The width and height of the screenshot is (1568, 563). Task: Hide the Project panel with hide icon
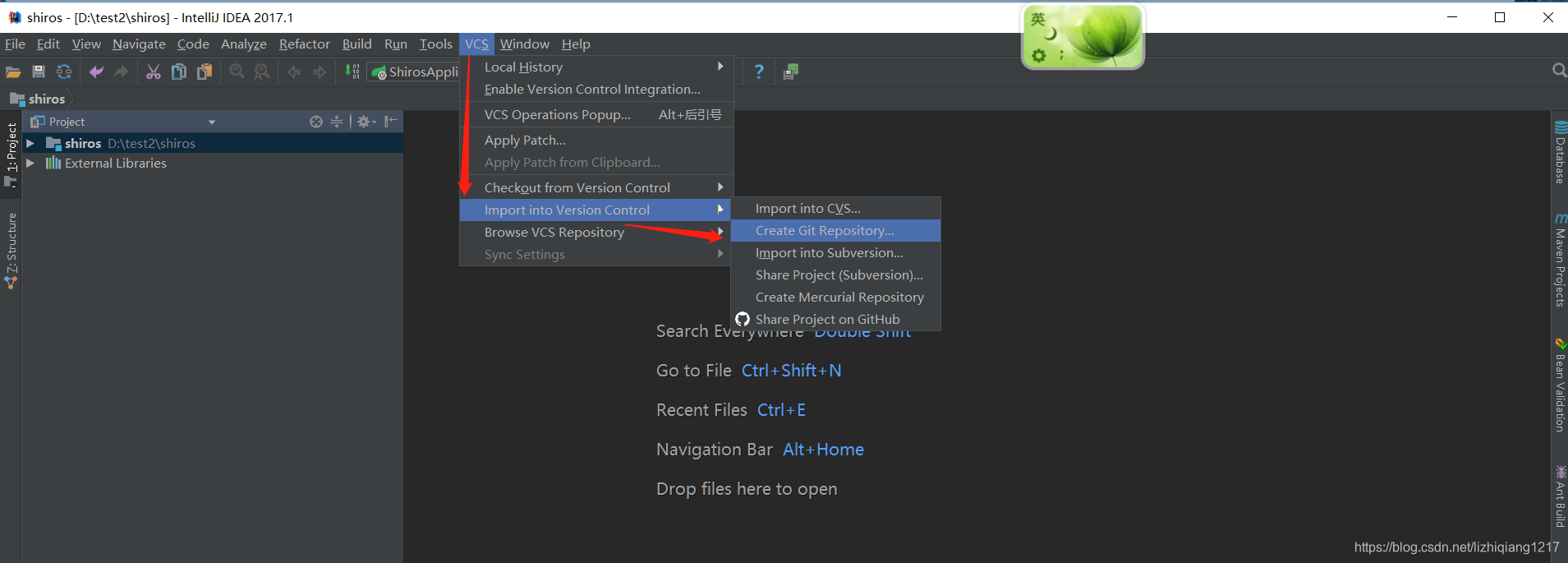click(x=391, y=122)
